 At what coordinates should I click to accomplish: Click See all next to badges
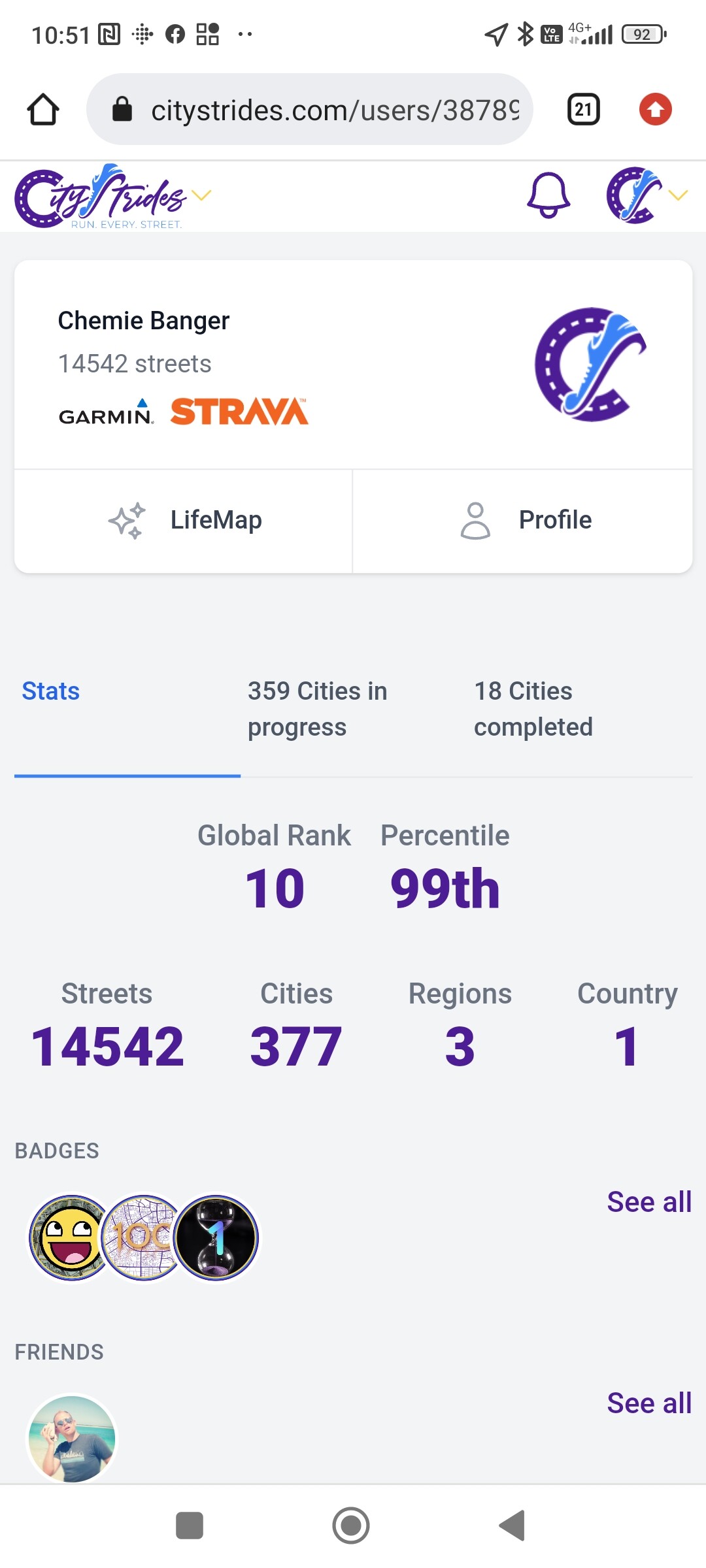click(x=648, y=1201)
